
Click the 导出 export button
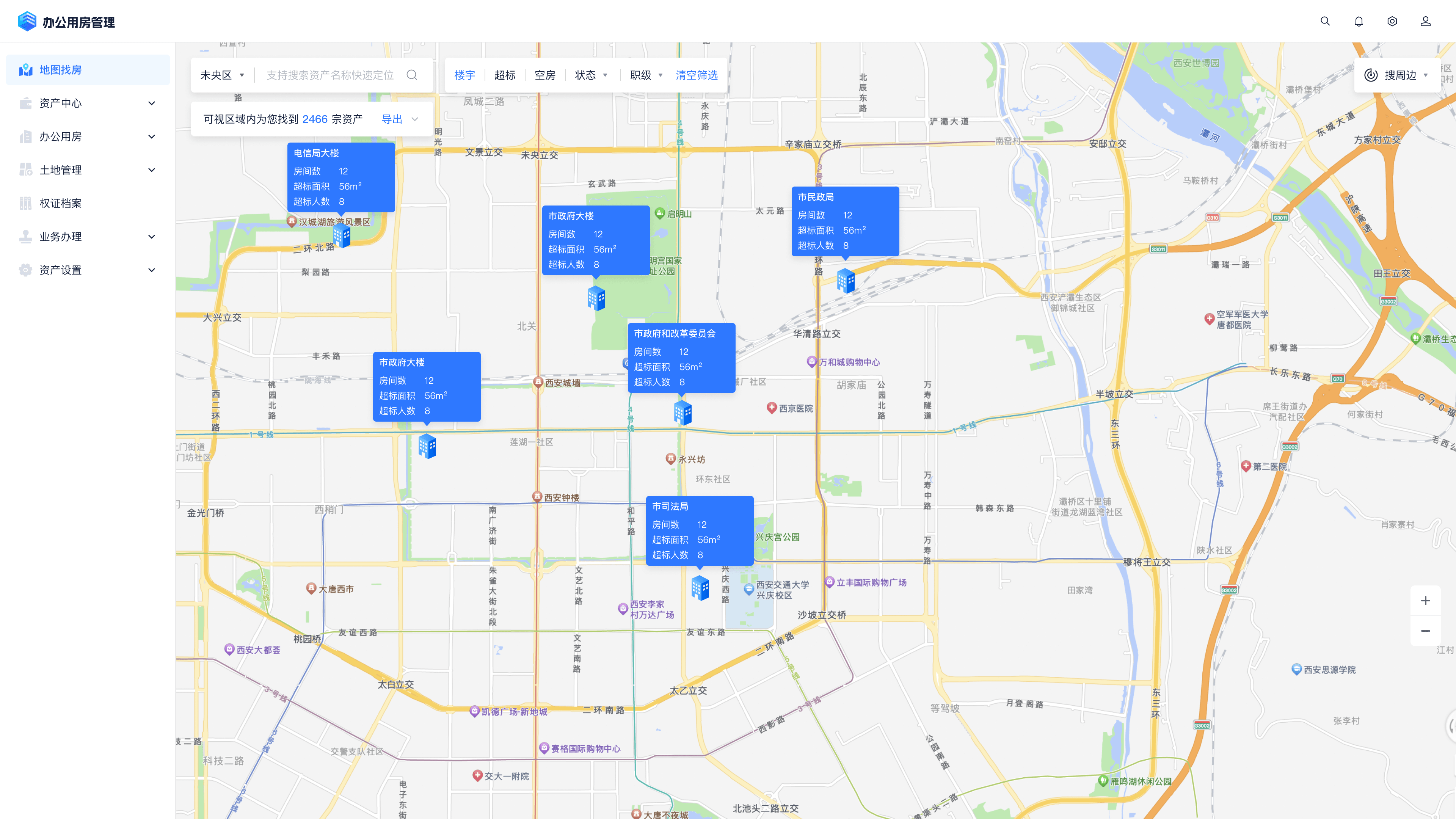(x=392, y=119)
